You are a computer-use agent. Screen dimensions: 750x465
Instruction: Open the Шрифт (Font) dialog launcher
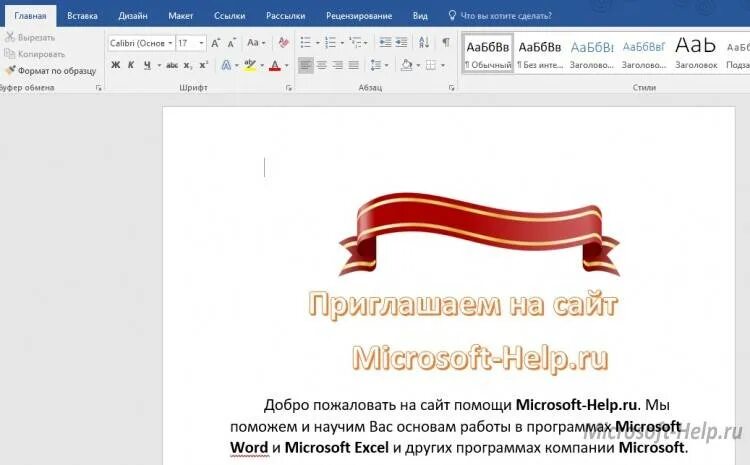pos(288,88)
